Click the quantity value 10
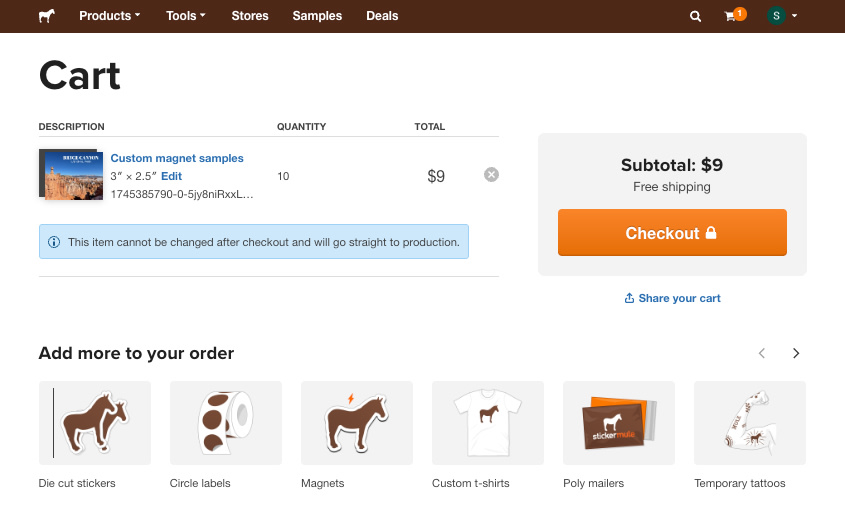 pyautogui.click(x=283, y=176)
